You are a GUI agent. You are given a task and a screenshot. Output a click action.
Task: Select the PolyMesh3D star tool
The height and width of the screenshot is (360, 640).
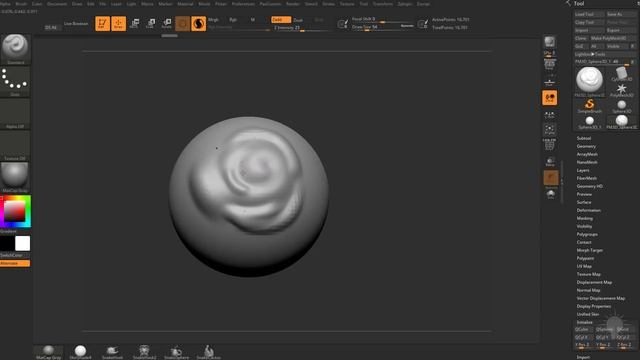pos(622,90)
